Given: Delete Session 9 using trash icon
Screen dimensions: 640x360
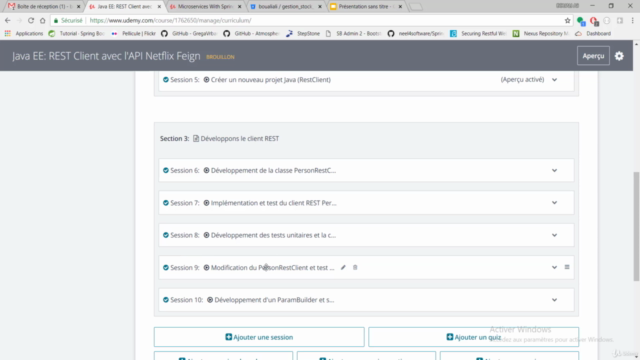Looking at the screenshot, I should [x=355, y=267].
